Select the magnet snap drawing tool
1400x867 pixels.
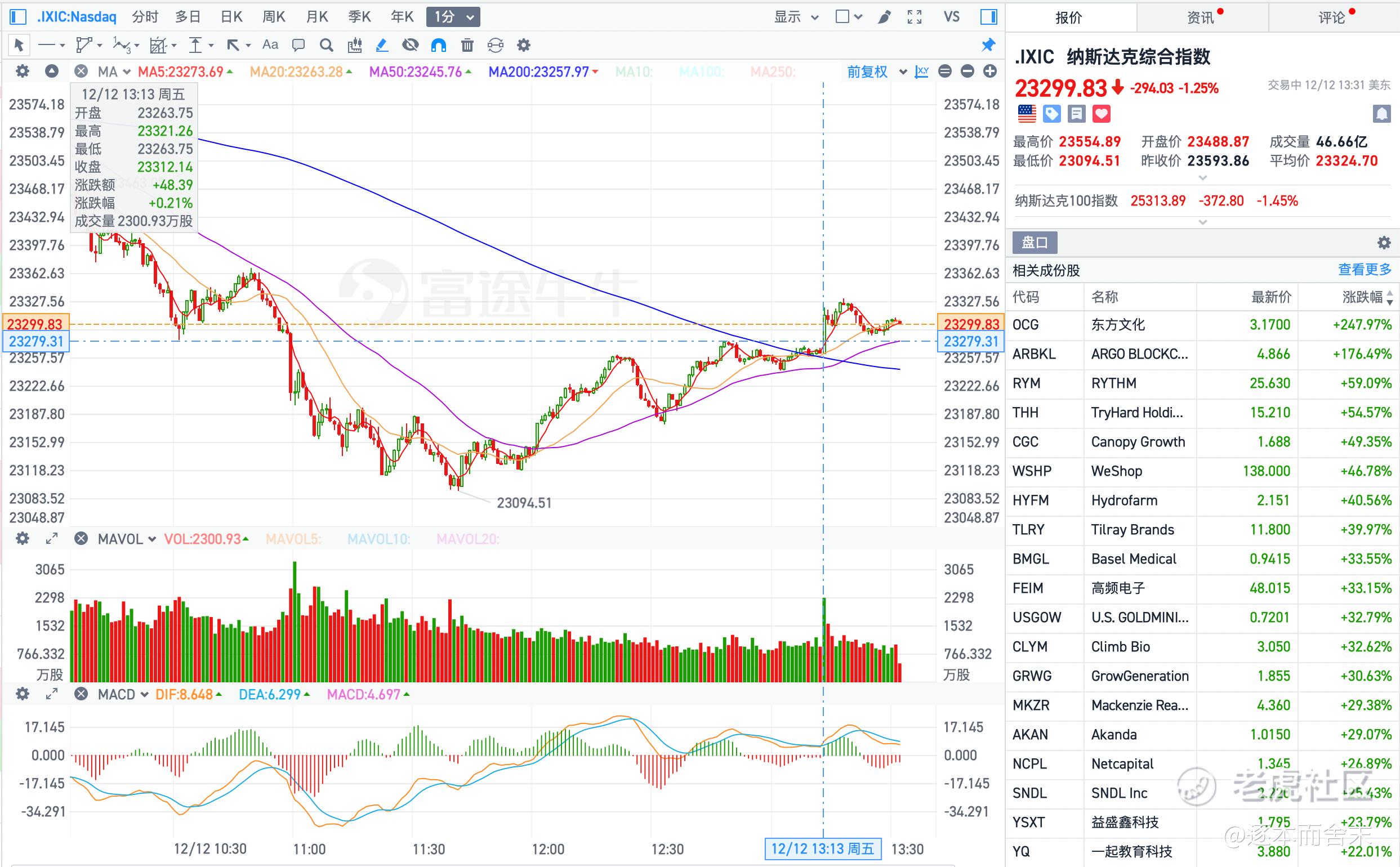pyautogui.click(x=438, y=44)
